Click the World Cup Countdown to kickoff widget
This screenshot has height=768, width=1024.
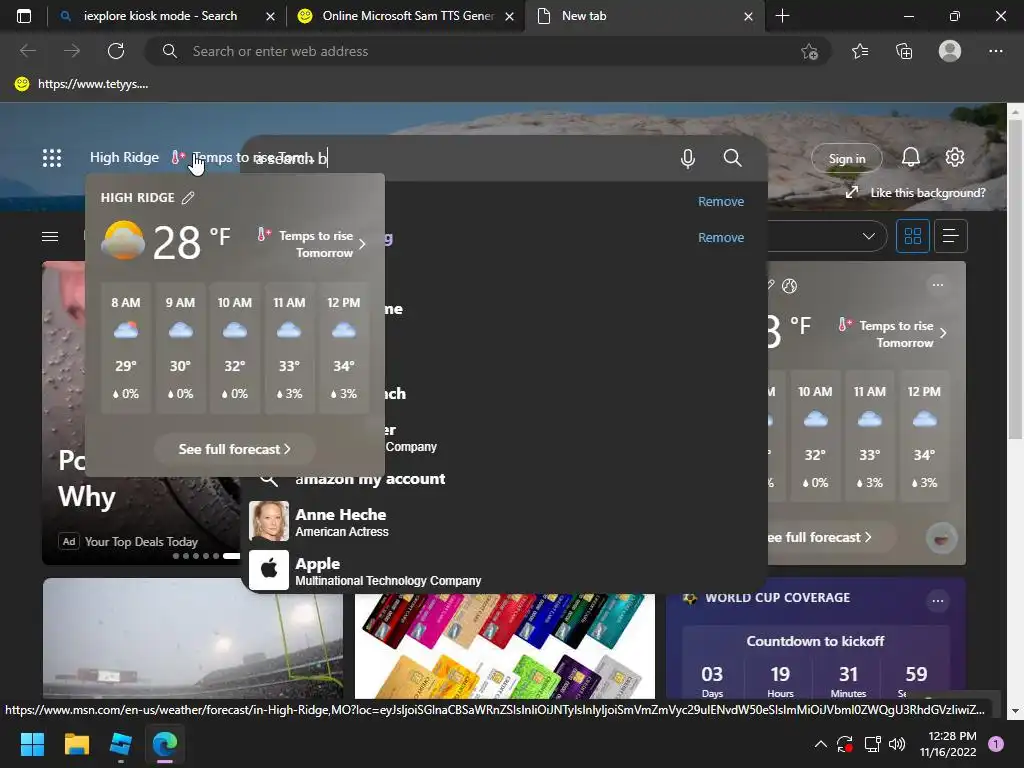[816, 662]
